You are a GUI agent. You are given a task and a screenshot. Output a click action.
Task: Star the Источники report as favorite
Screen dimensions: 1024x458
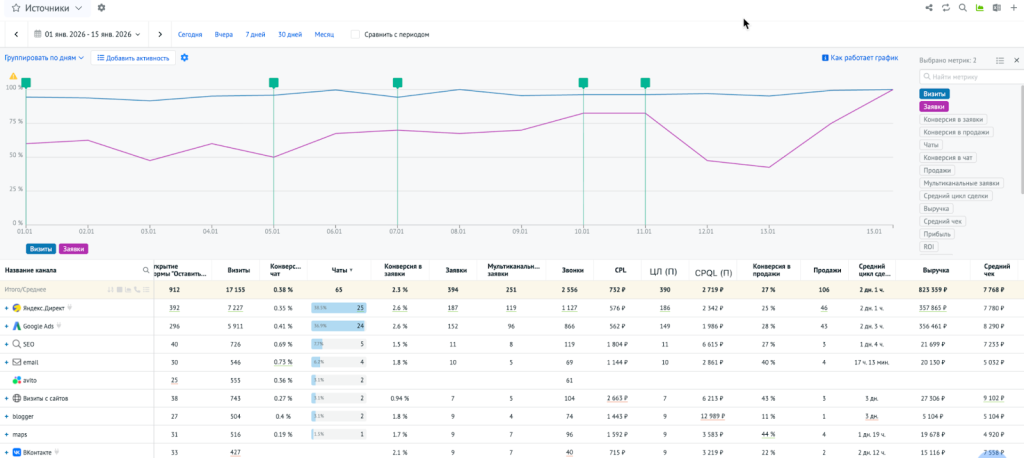point(14,8)
